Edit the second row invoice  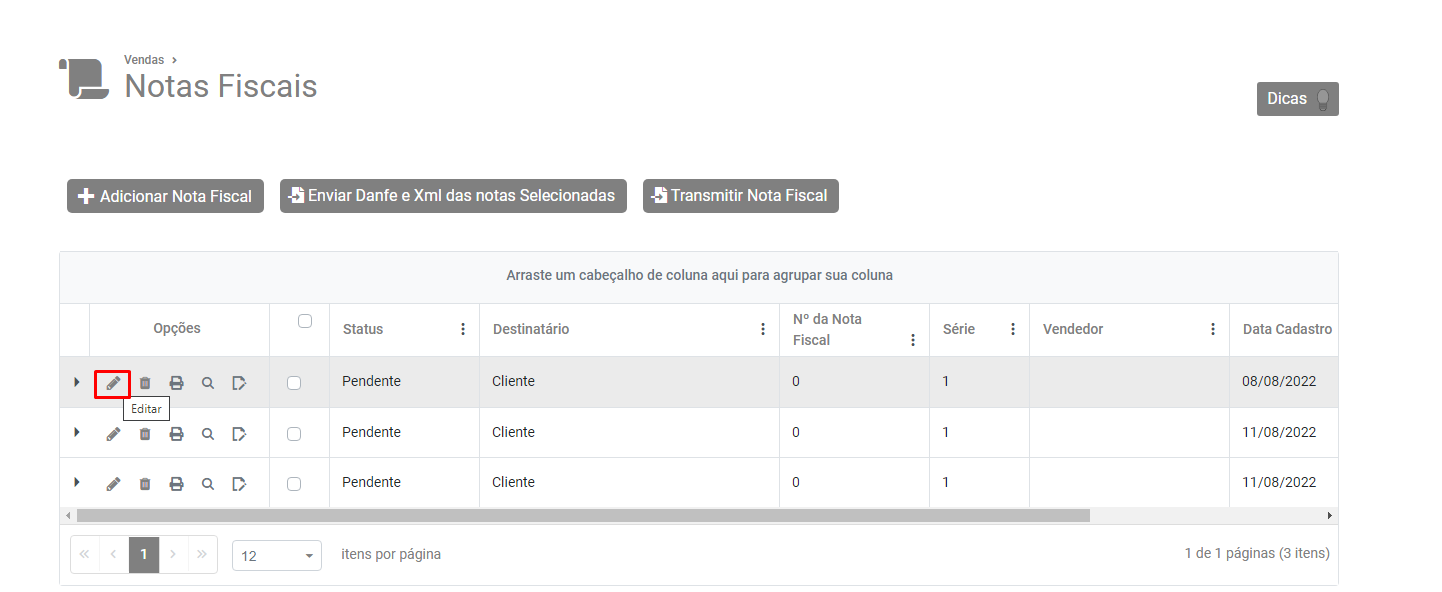click(113, 434)
